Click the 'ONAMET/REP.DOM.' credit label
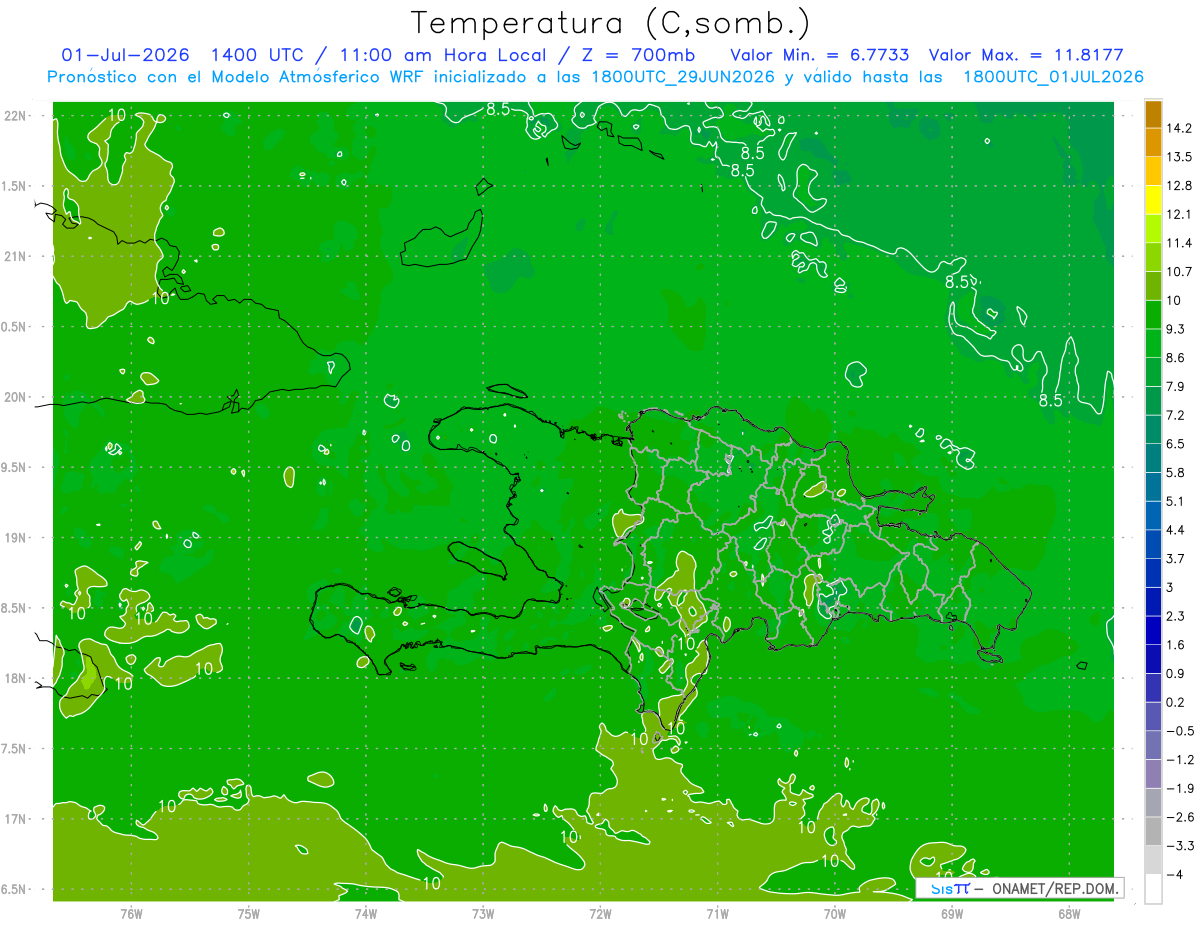This screenshot has width=1200, height=927. click(1054, 888)
